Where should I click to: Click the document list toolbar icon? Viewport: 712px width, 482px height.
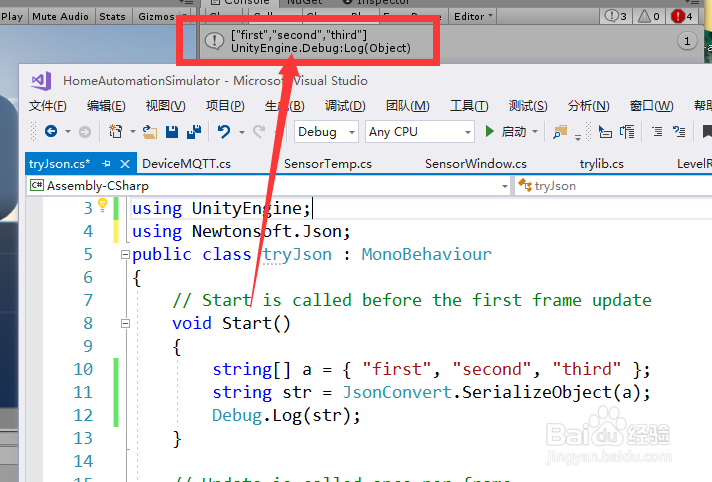click(x=628, y=132)
